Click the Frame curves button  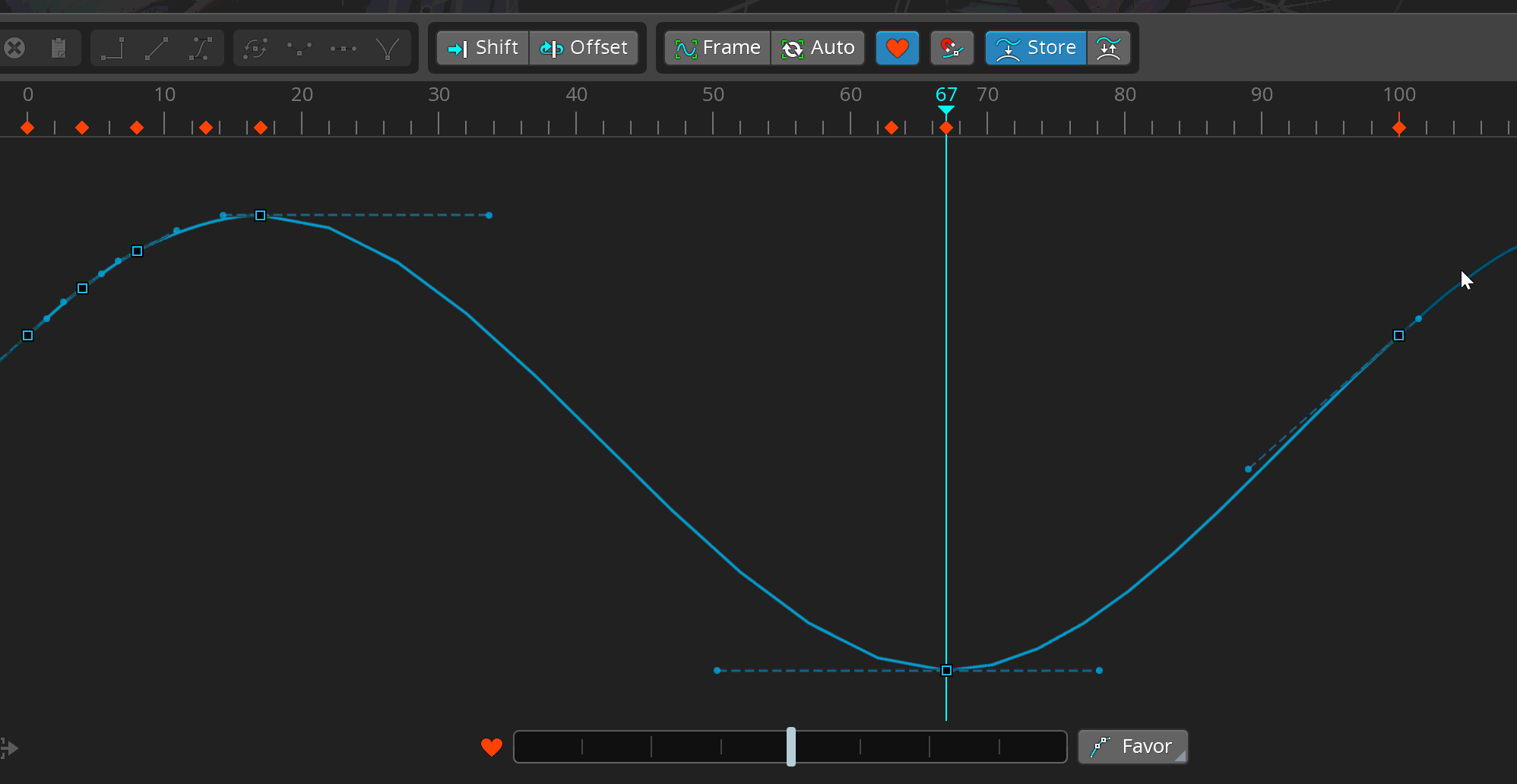click(717, 48)
